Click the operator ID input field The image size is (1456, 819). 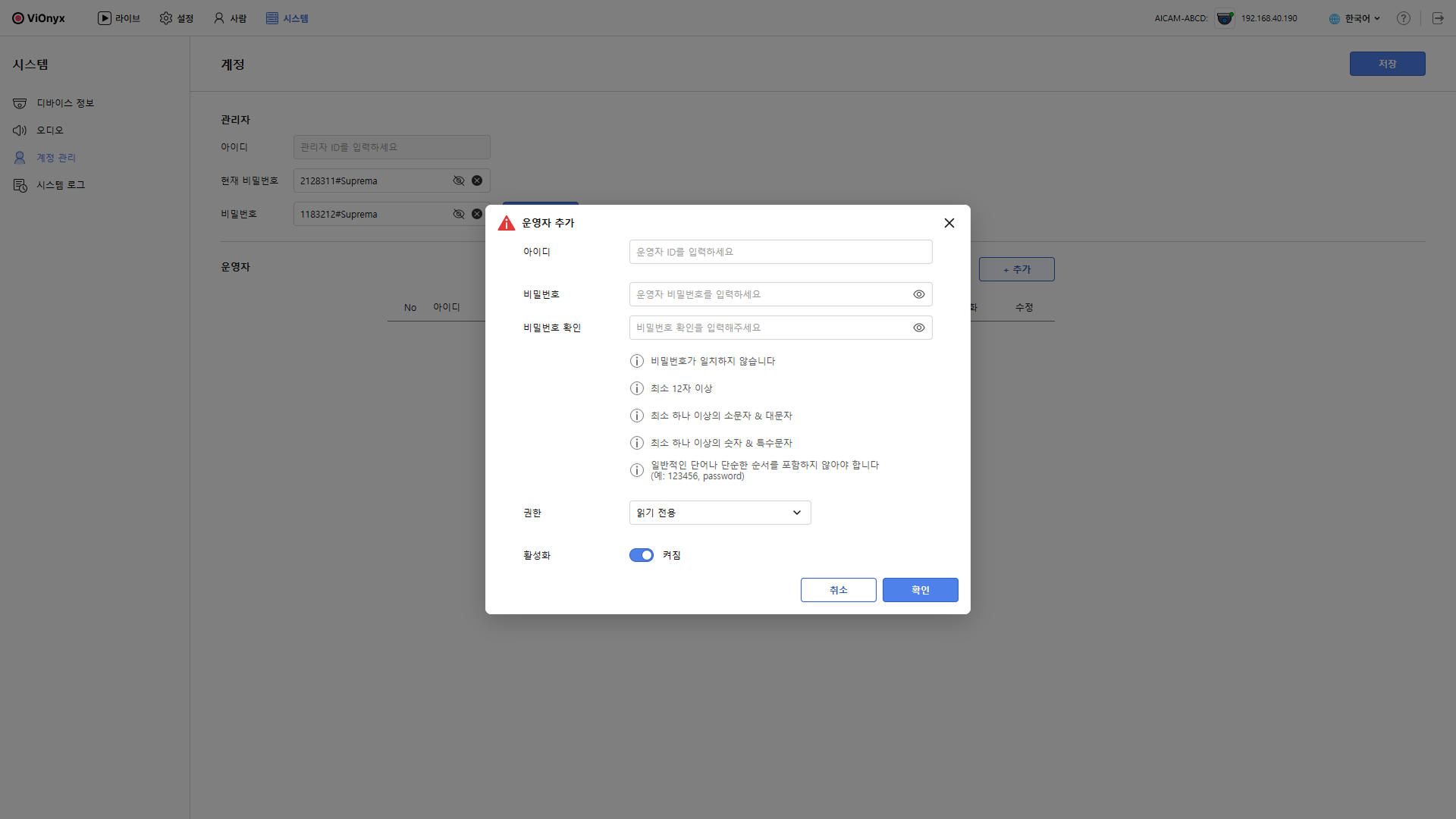(780, 252)
